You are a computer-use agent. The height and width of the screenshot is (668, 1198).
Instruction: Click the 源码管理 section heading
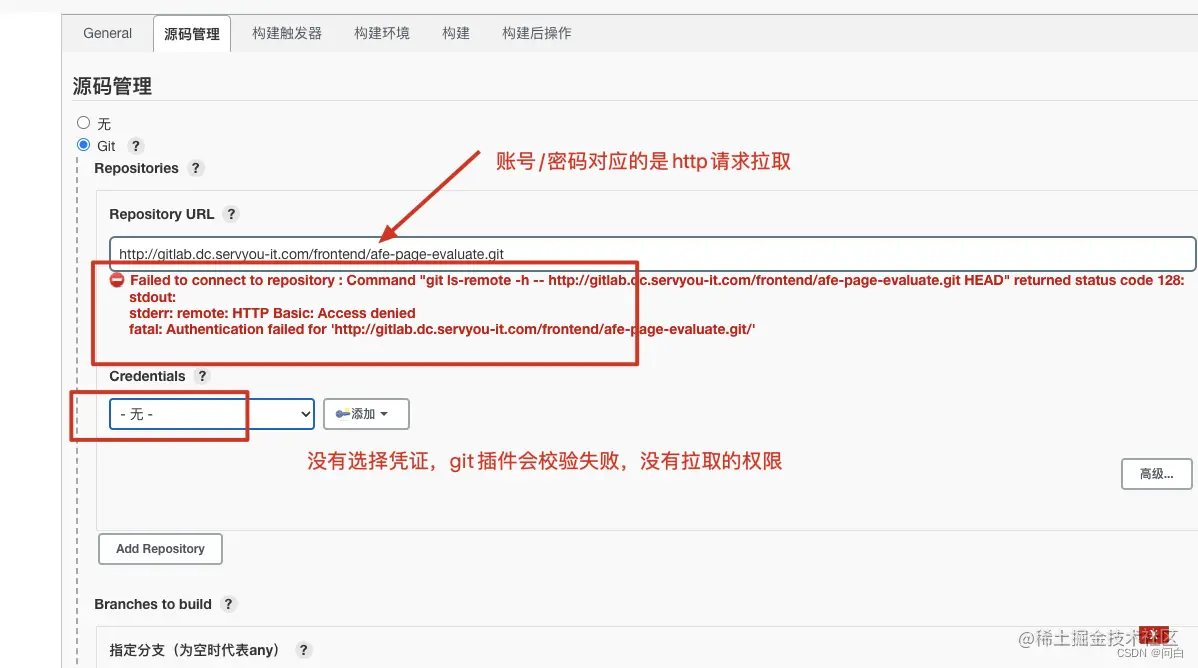coord(112,86)
